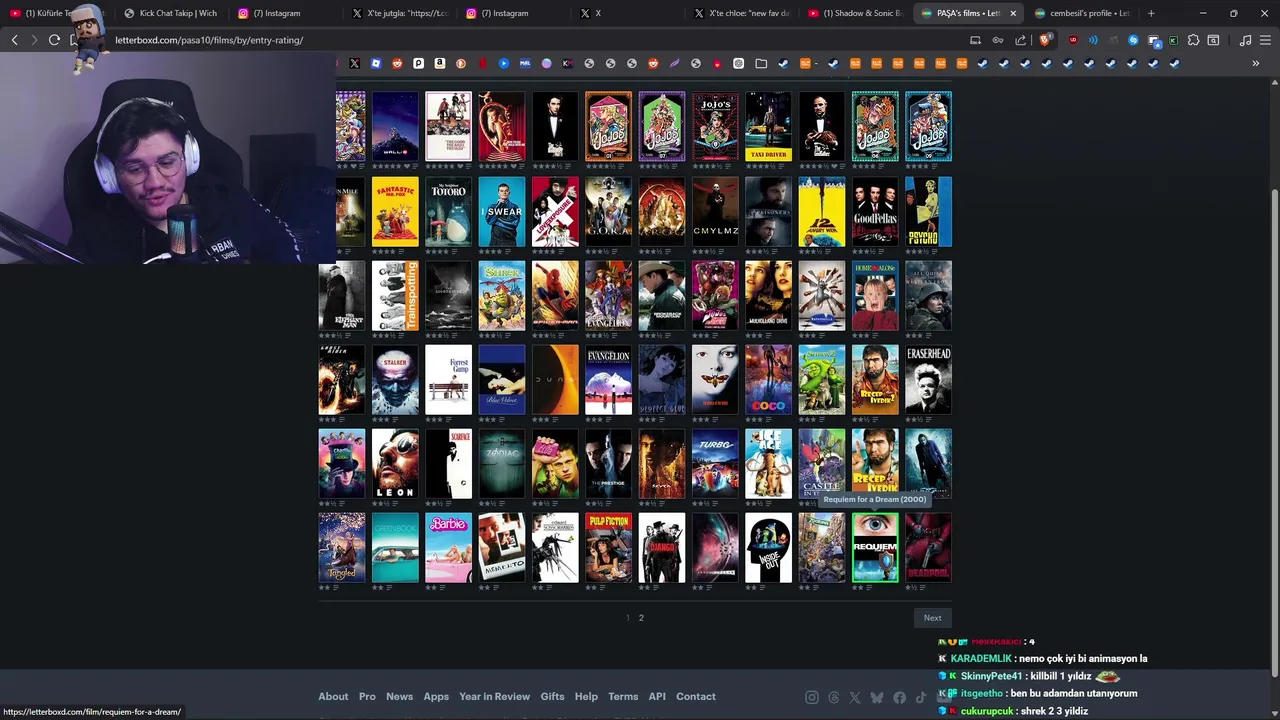Click the share page icon in address bar
The width and height of the screenshot is (1280, 720).
click(x=1020, y=40)
